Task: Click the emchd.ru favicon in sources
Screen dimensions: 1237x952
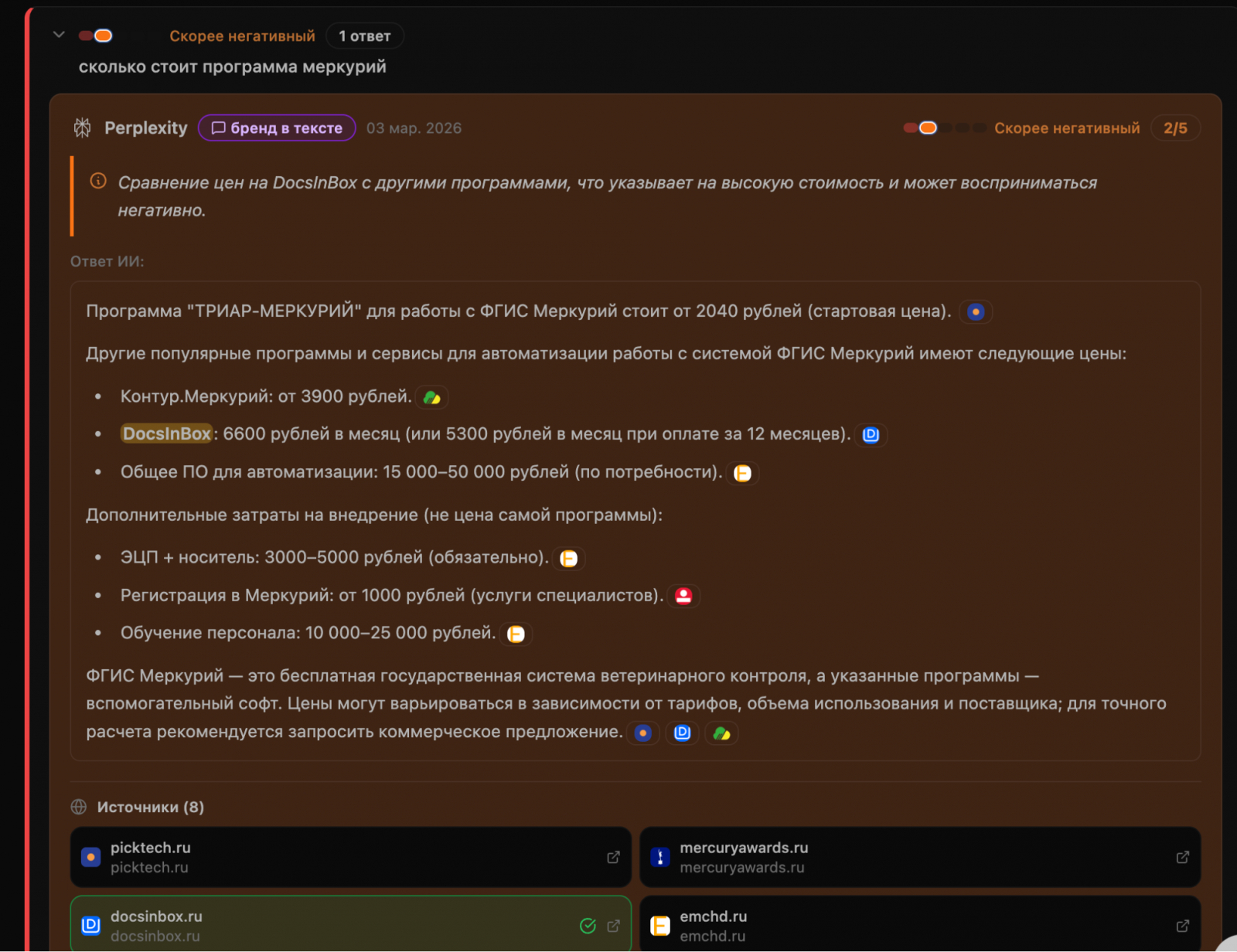Action: 660,926
